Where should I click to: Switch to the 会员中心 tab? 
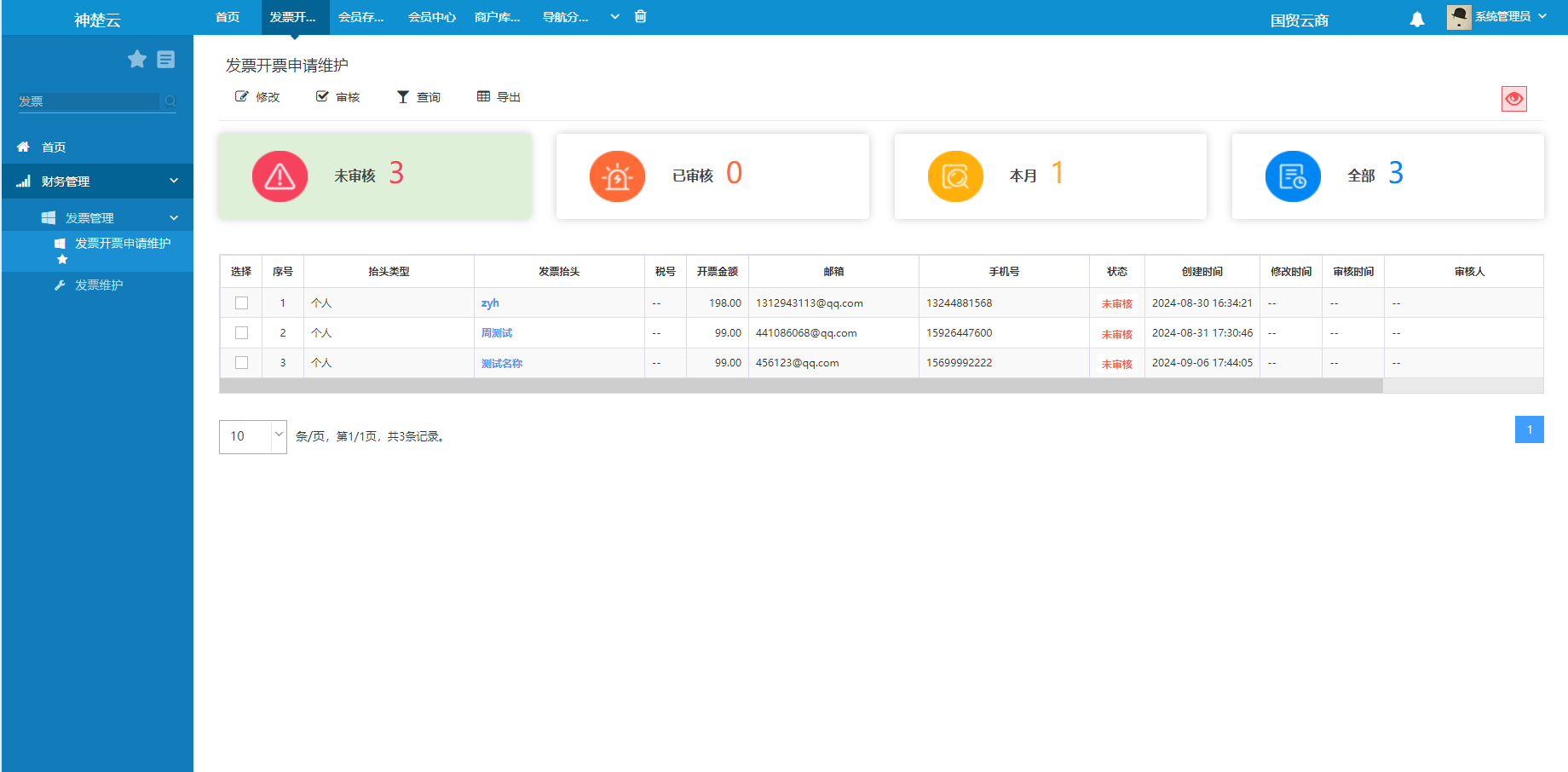point(432,17)
